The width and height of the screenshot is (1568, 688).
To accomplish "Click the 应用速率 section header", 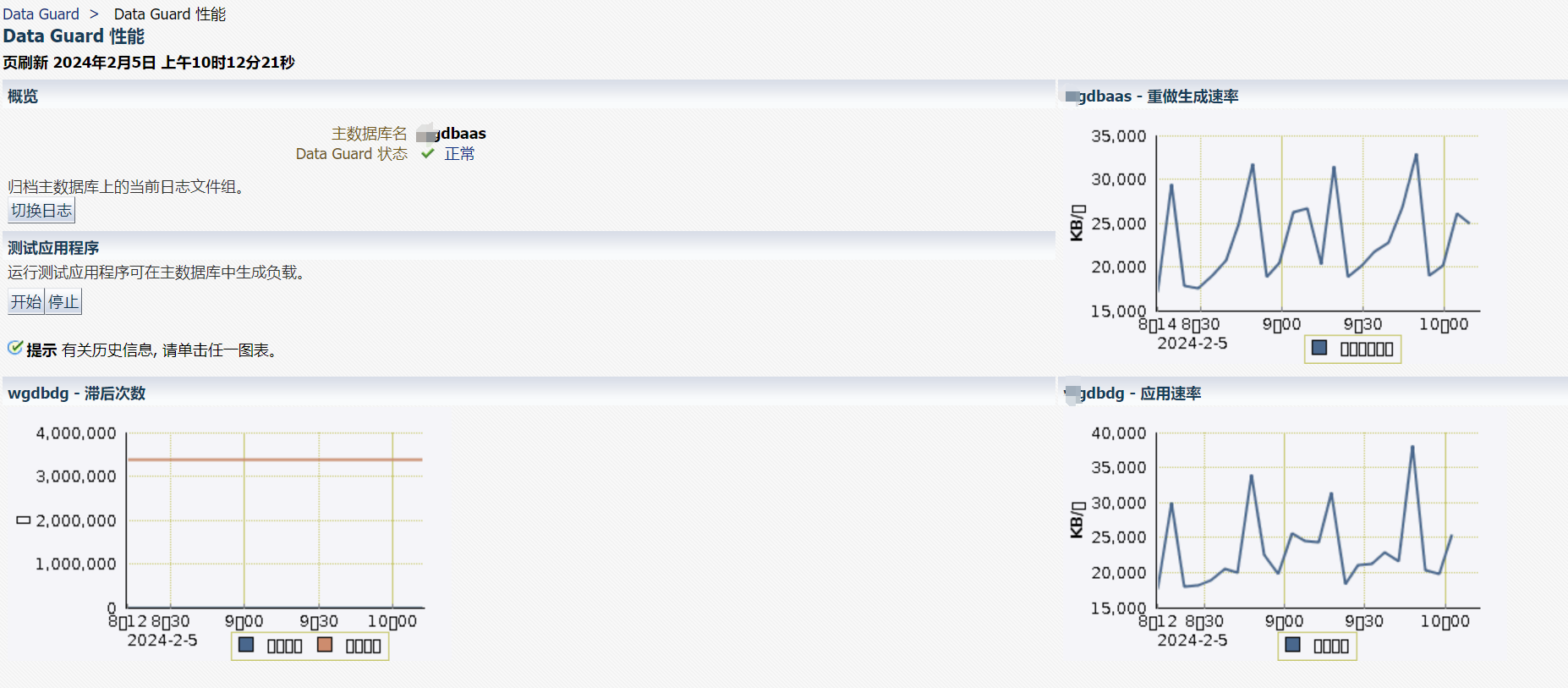I will click(1170, 394).
